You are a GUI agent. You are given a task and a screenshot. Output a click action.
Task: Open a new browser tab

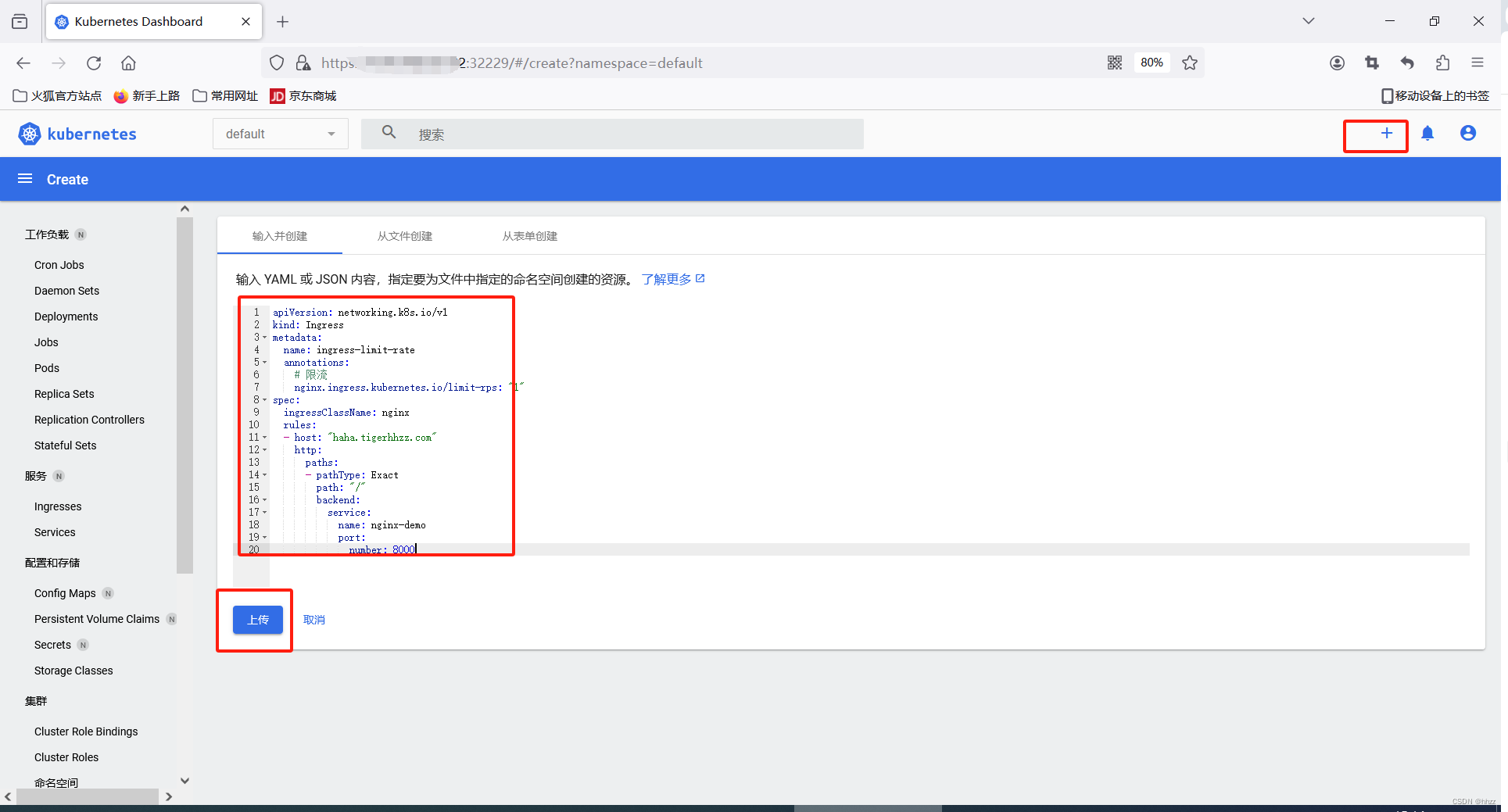[x=283, y=22]
